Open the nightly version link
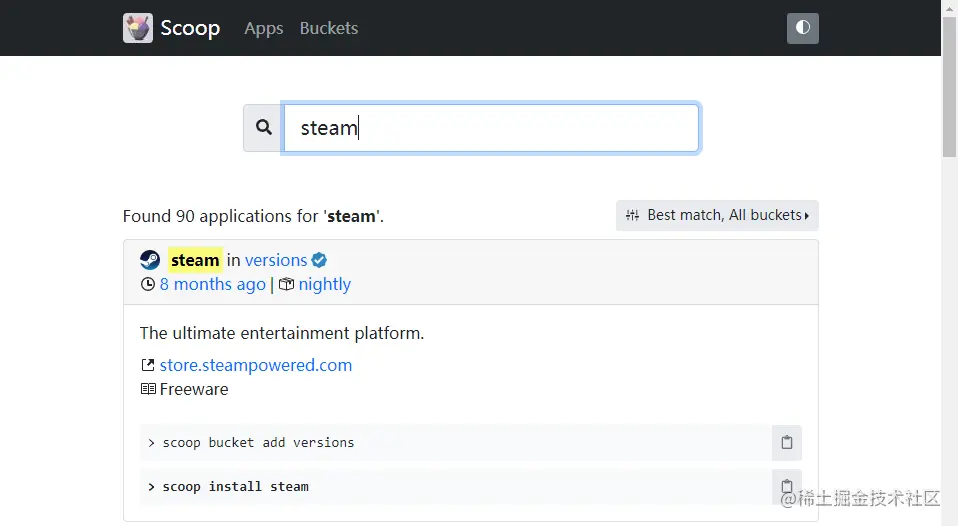This screenshot has width=958, height=526. point(324,285)
